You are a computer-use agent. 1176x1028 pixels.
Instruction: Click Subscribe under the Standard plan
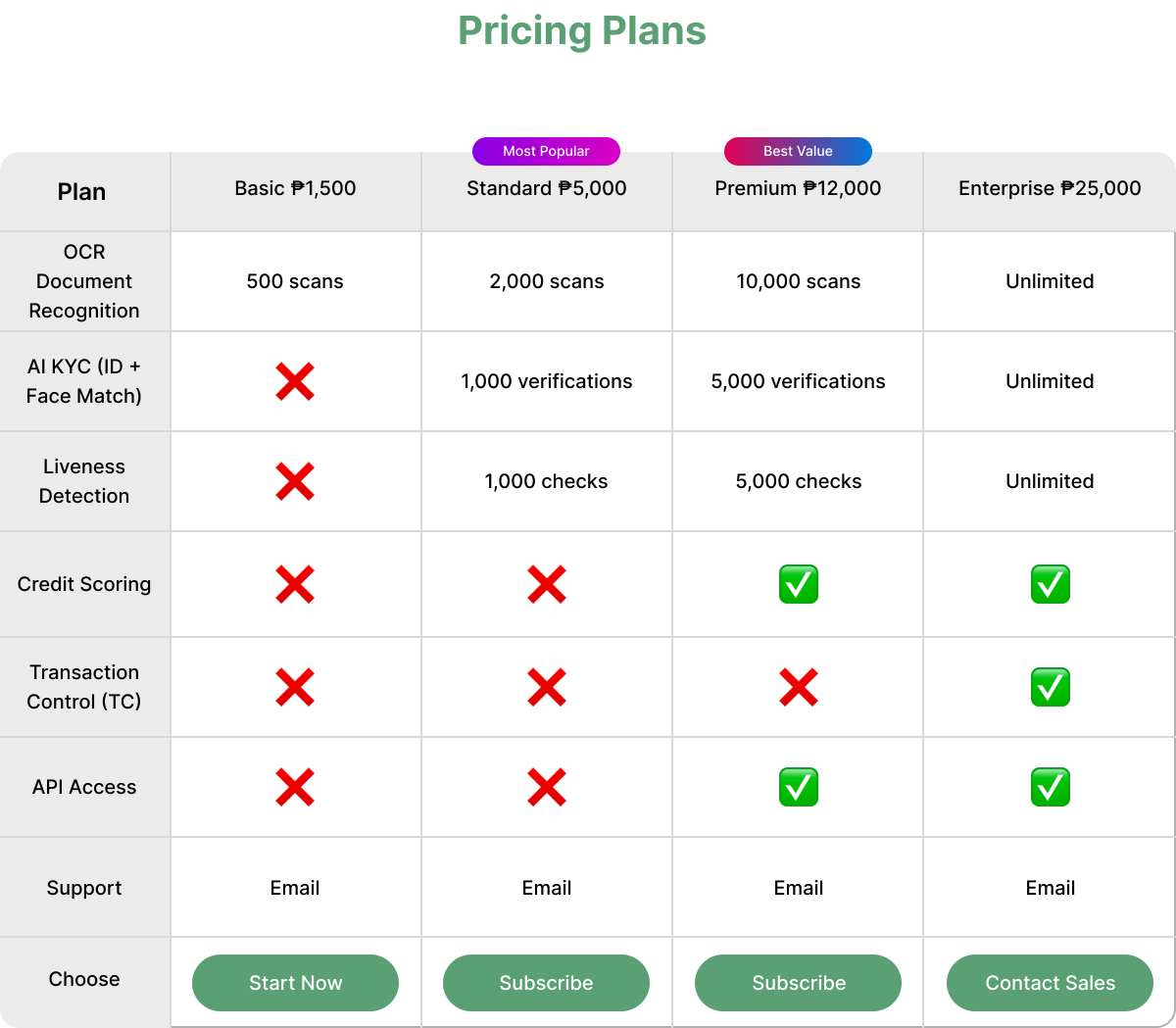point(547,983)
